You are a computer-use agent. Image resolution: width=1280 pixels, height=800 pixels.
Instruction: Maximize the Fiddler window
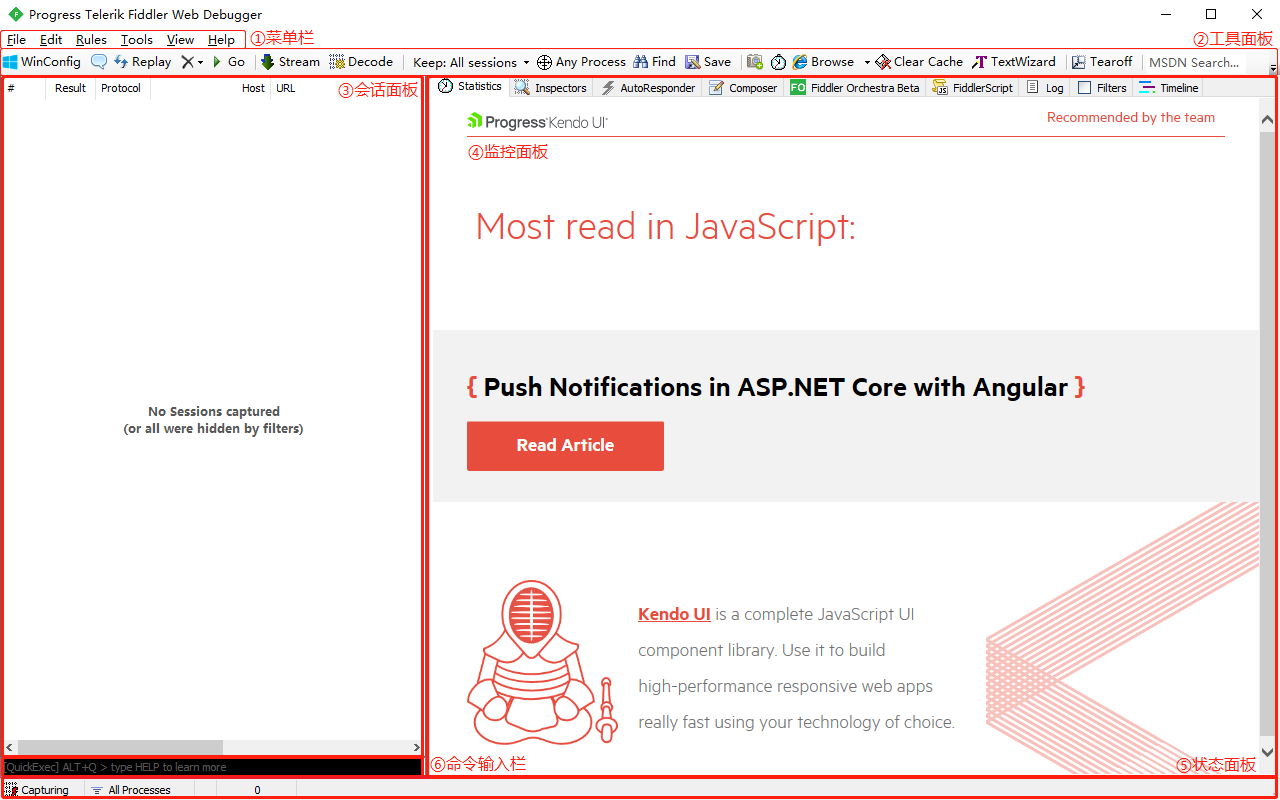tap(1211, 14)
